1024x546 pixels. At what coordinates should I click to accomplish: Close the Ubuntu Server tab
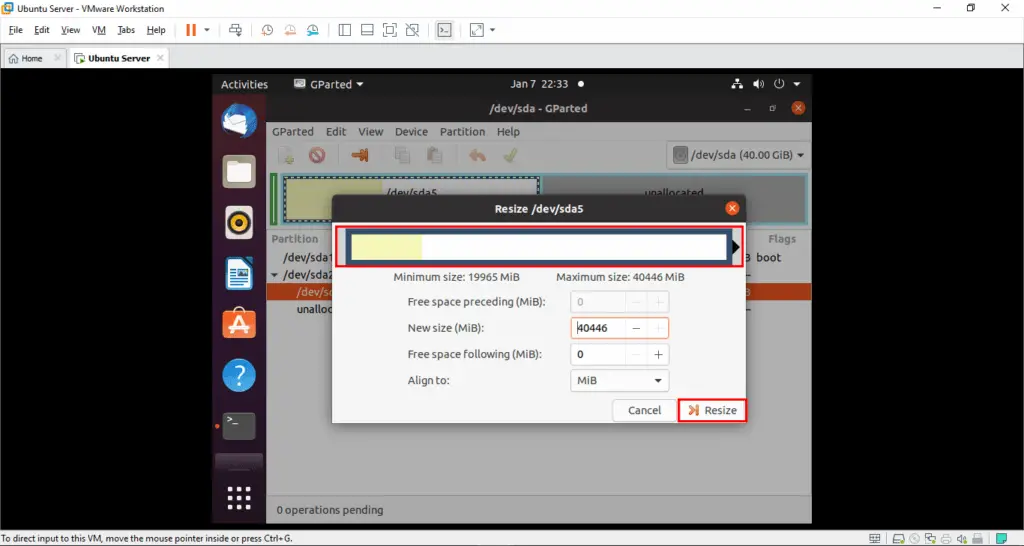point(160,58)
